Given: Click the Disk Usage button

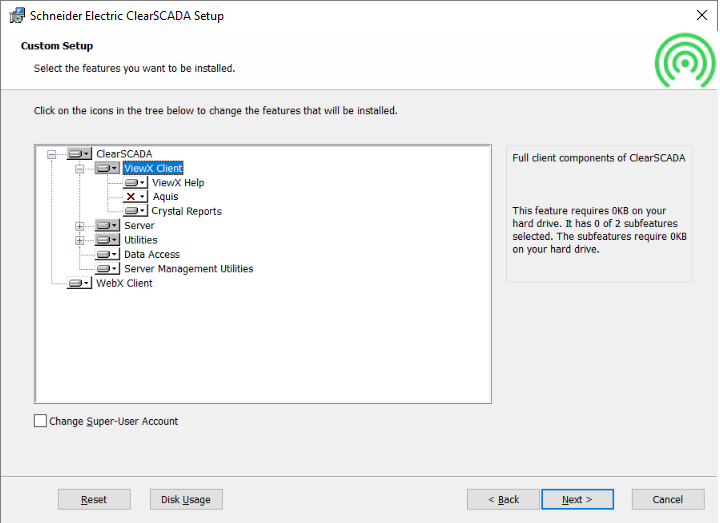Looking at the screenshot, I should (186, 499).
